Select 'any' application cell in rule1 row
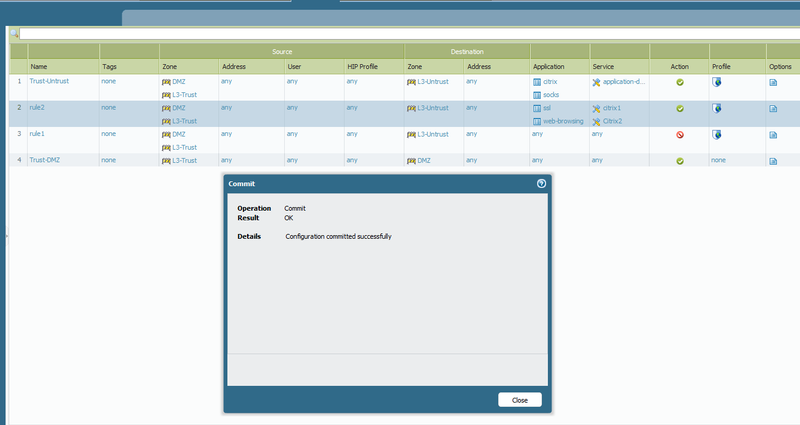Image resolution: width=800 pixels, height=425 pixels. tap(537, 134)
